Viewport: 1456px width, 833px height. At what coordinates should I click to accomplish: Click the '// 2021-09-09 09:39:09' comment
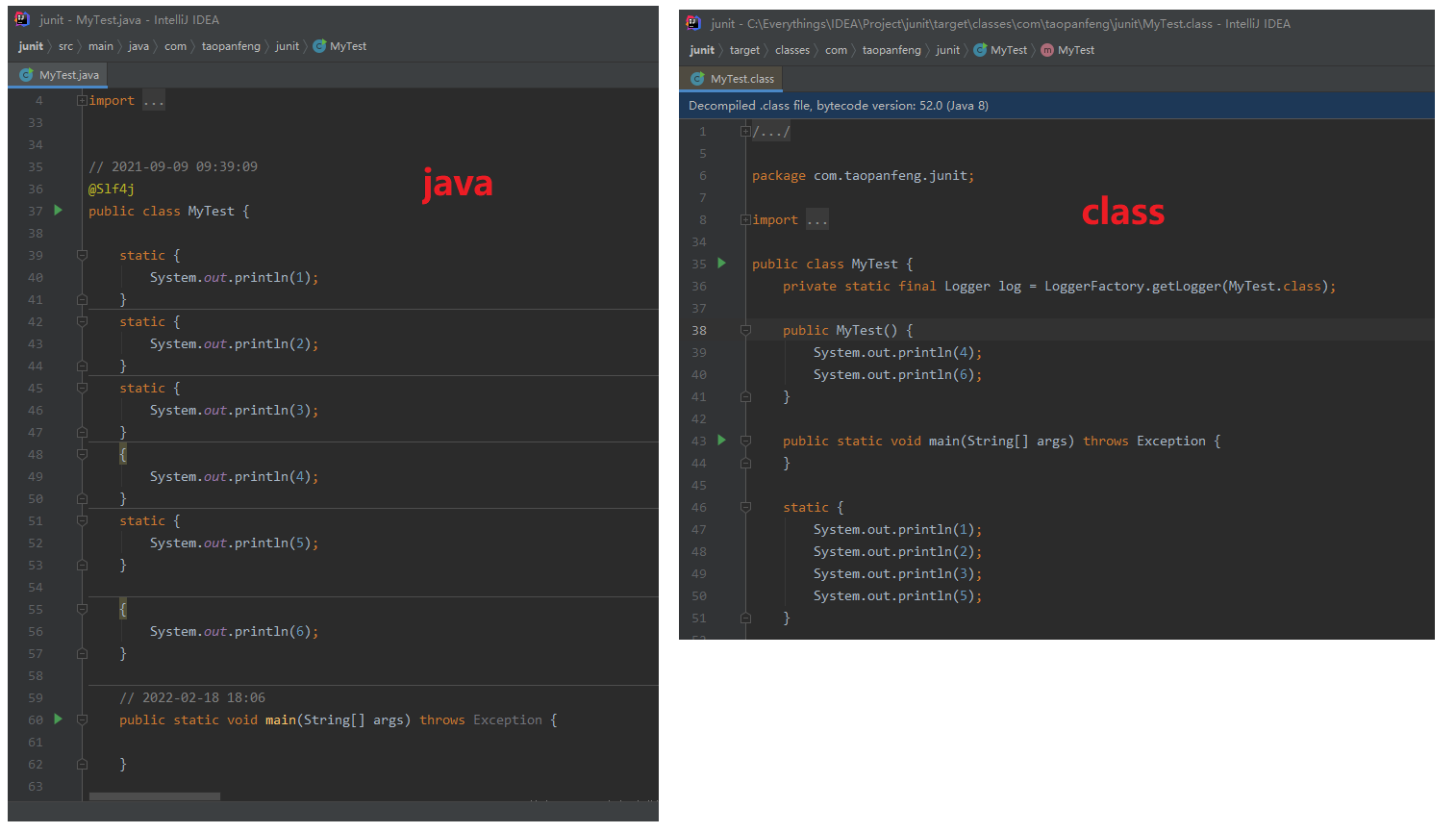click(x=173, y=166)
